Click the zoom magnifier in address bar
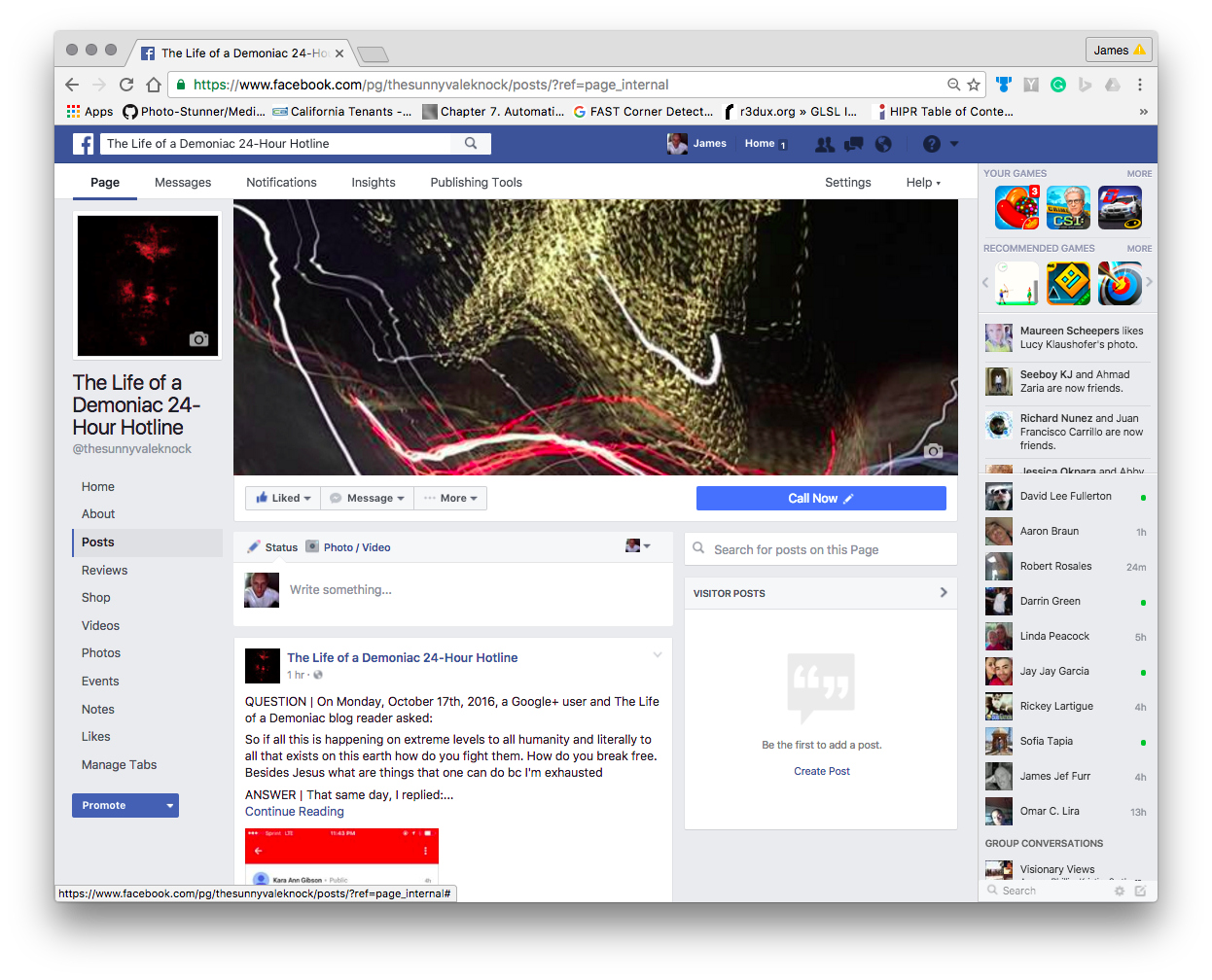The image size is (1212, 980). point(954,85)
